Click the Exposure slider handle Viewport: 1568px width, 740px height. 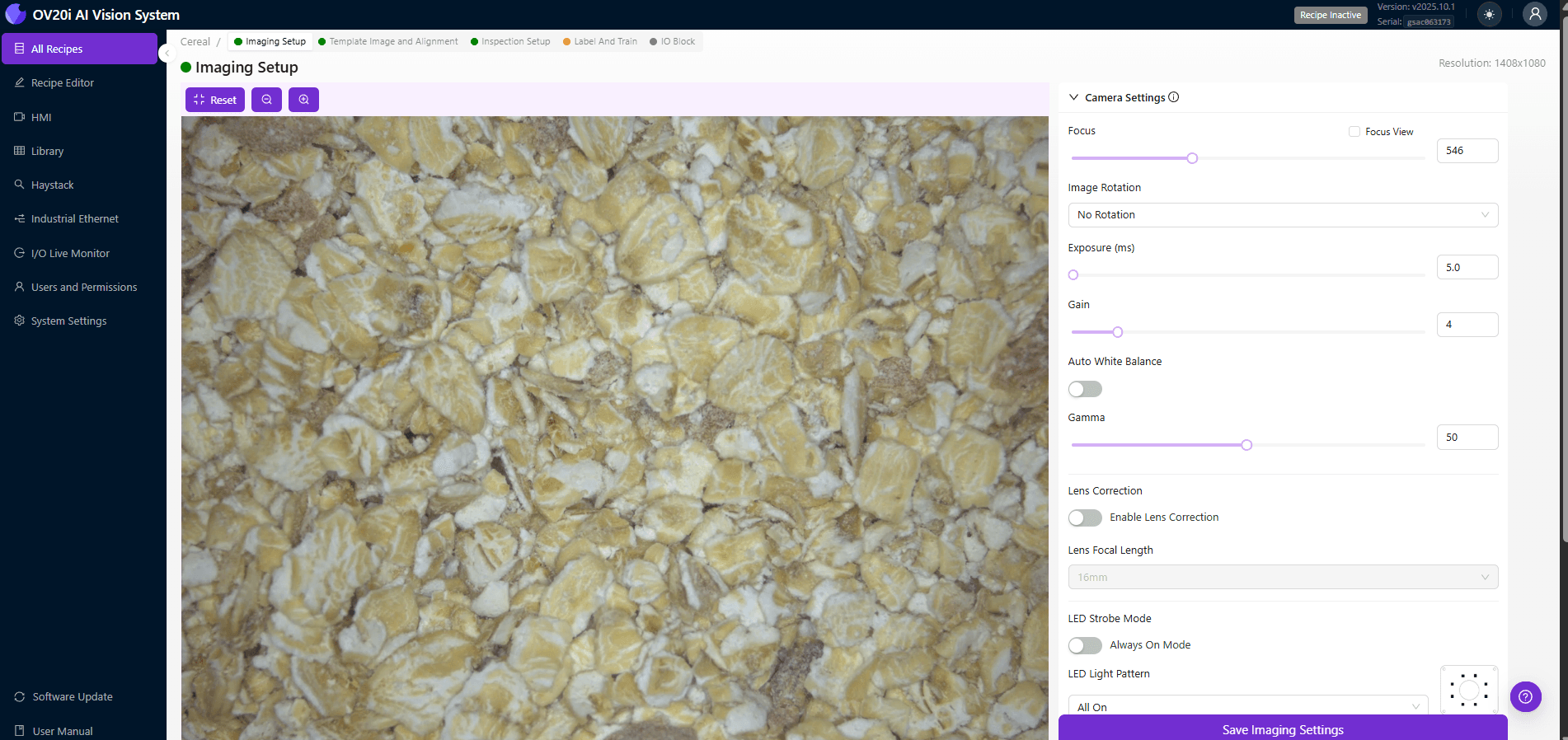pyautogui.click(x=1073, y=275)
